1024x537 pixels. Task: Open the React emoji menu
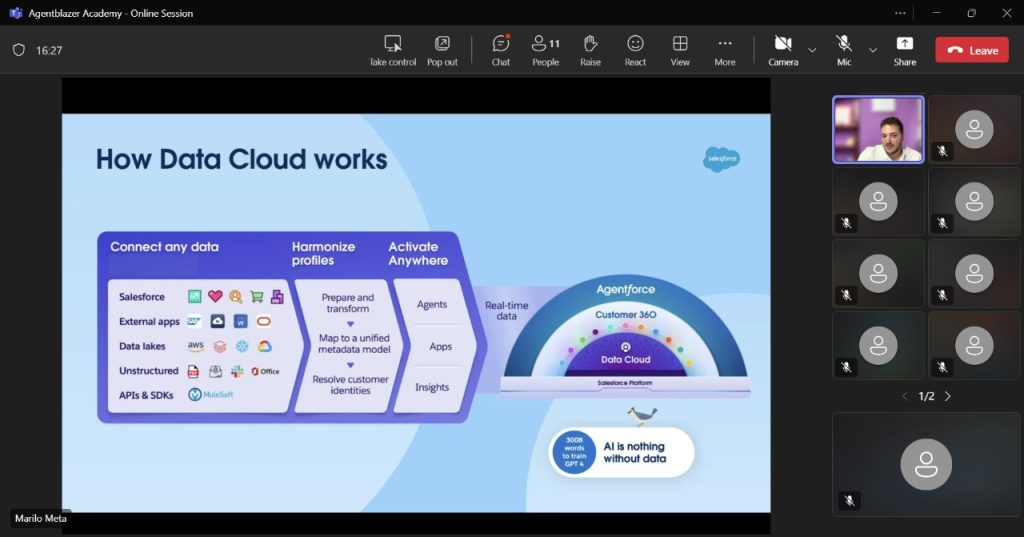[635, 50]
